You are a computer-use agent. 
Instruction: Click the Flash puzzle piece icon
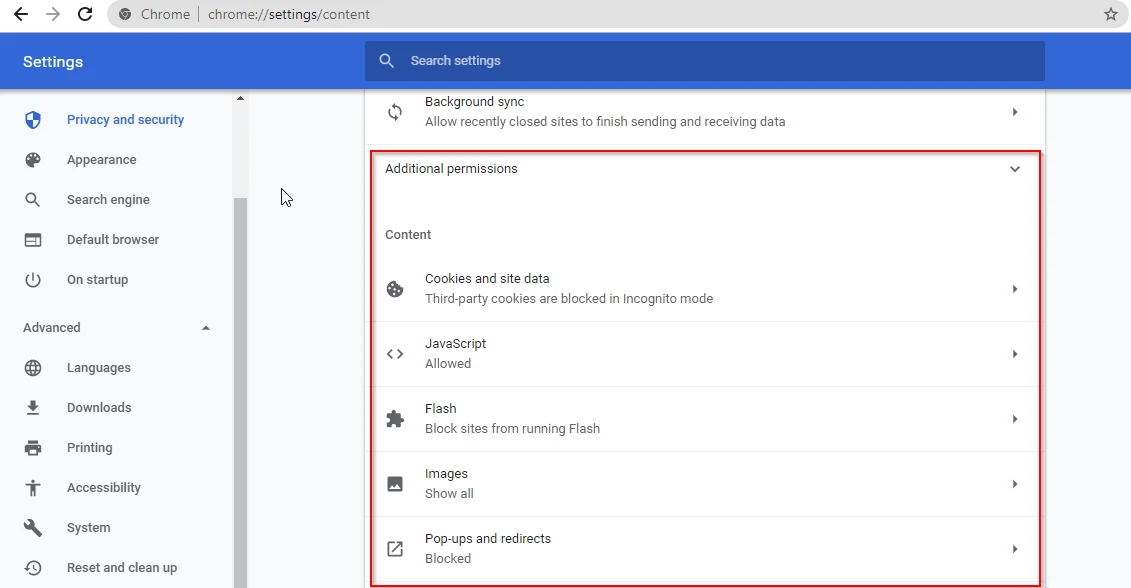(x=395, y=419)
